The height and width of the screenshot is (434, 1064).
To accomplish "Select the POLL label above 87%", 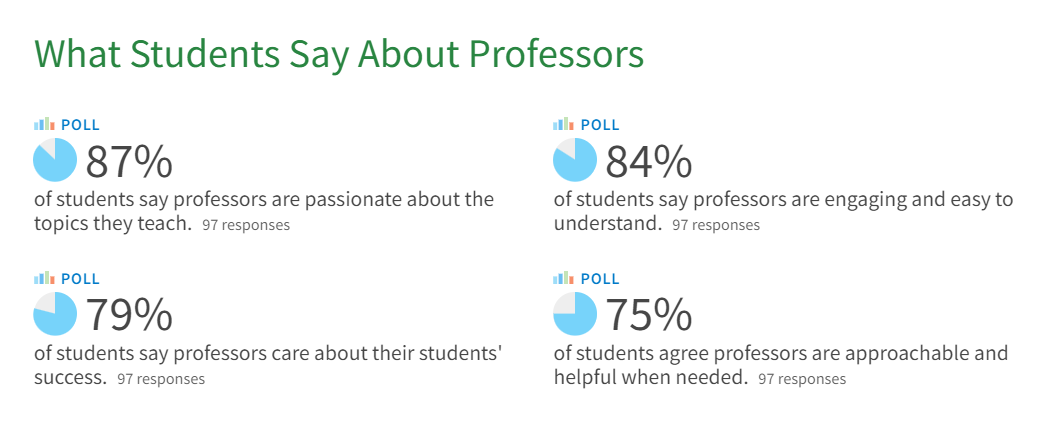I will (80, 125).
